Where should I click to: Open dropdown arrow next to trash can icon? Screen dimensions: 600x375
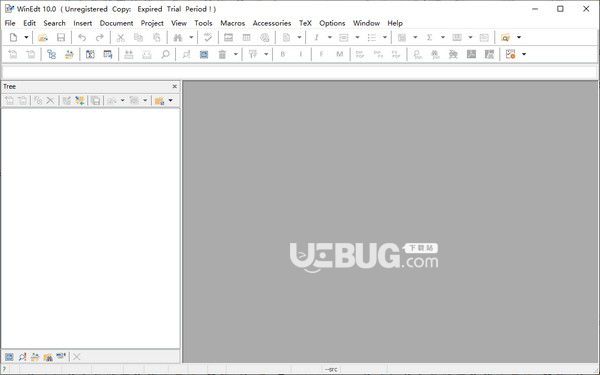(x=236, y=54)
